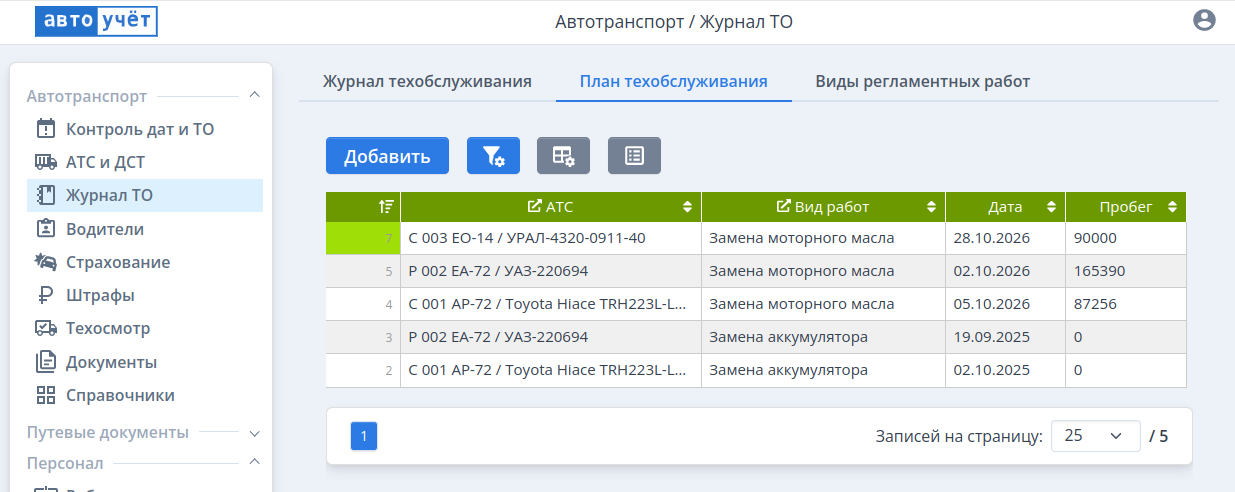Image resolution: width=1235 pixels, height=492 pixels.
Task: Click the truck check icon beside Техосмотр
Action: [x=46, y=328]
